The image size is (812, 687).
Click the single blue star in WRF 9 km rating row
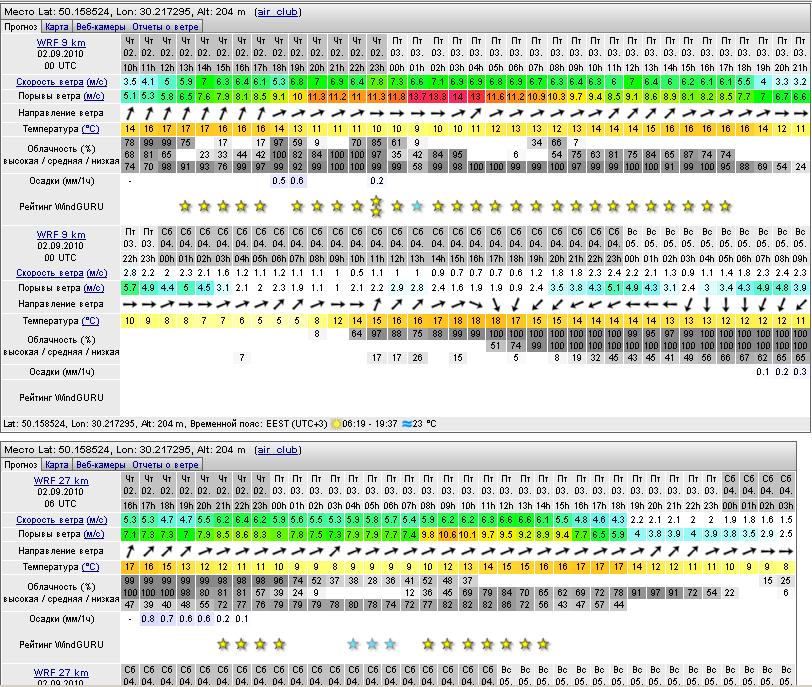(x=416, y=206)
